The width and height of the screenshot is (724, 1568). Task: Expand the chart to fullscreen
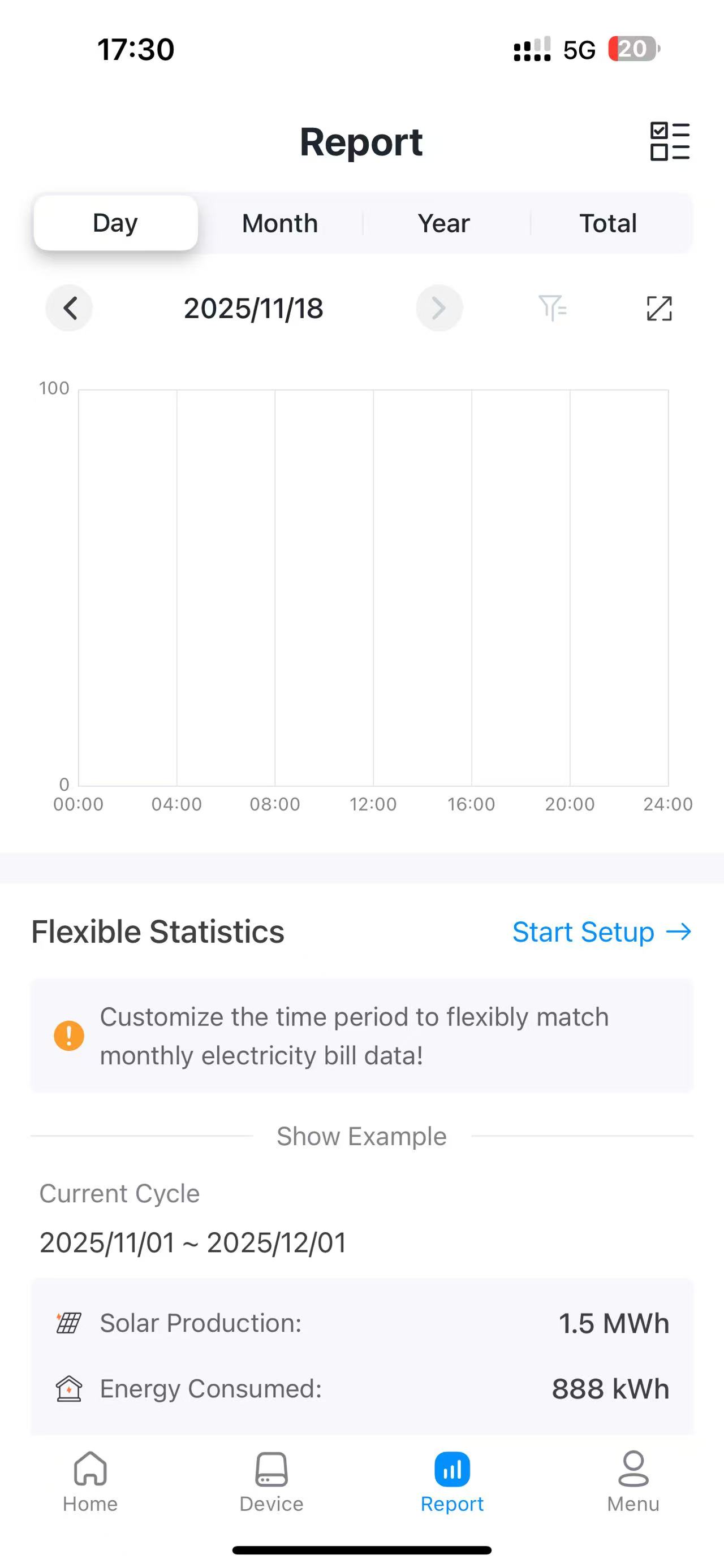(x=659, y=308)
